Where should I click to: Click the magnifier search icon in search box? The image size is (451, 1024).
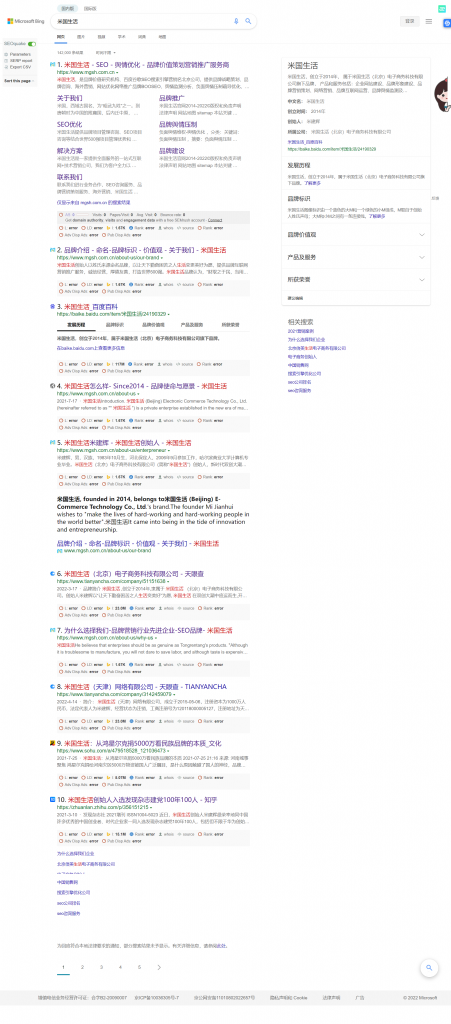(248, 21)
